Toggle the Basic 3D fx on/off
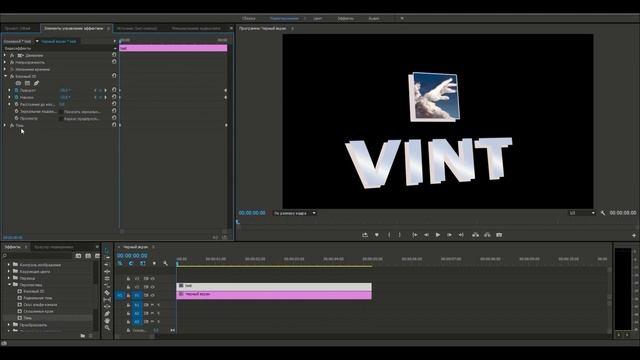 (12, 76)
